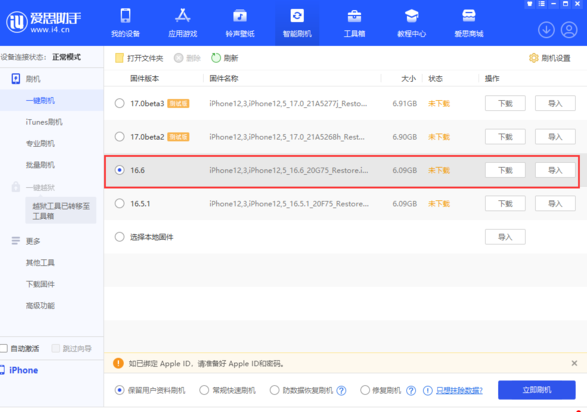The width and height of the screenshot is (587, 412).
Task: Click the 固件版本 column header
Action: click(x=145, y=78)
